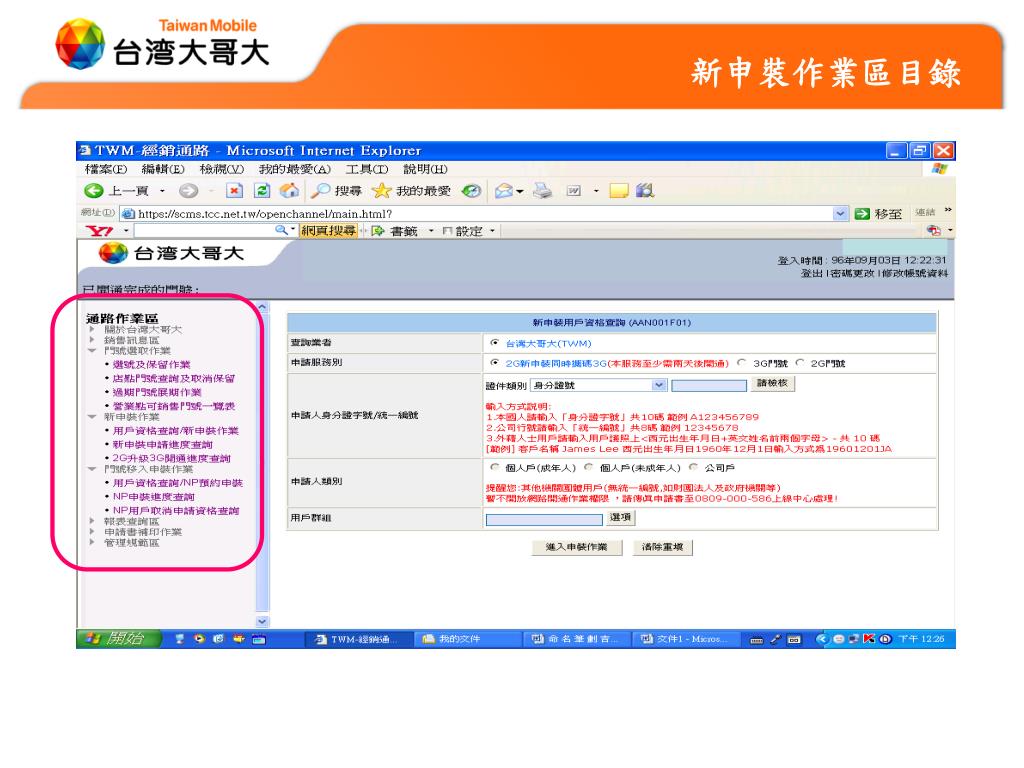Expand 關於台灣大哥大 tree node
The image size is (1024, 768).
92,330
